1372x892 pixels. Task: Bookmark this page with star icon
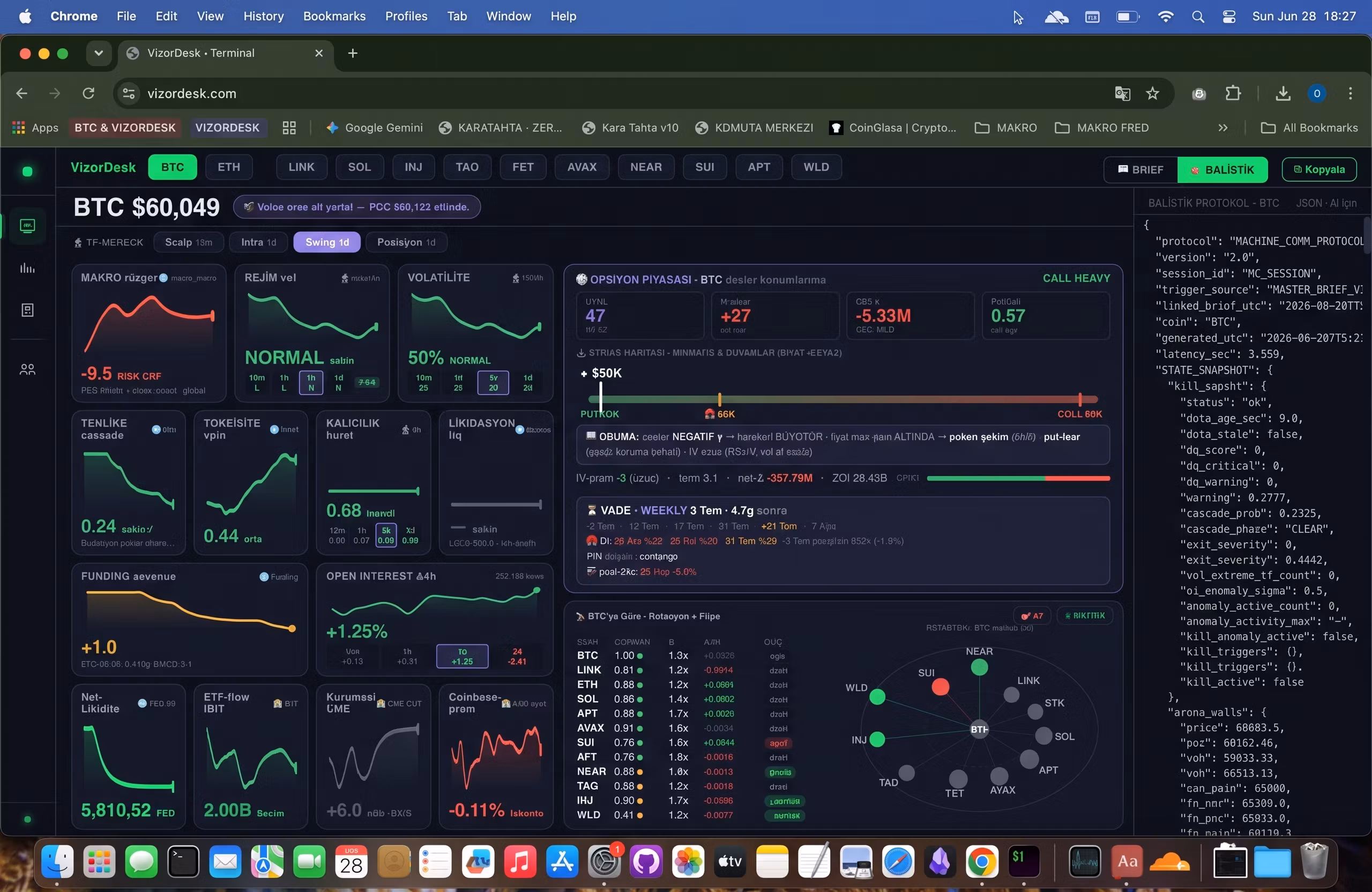[x=1152, y=93]
